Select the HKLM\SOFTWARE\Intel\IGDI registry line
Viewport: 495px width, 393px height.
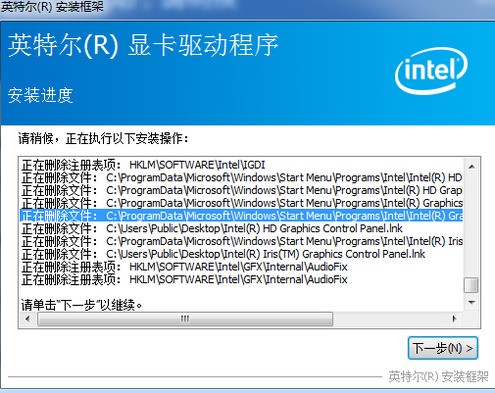click(143, 165)
